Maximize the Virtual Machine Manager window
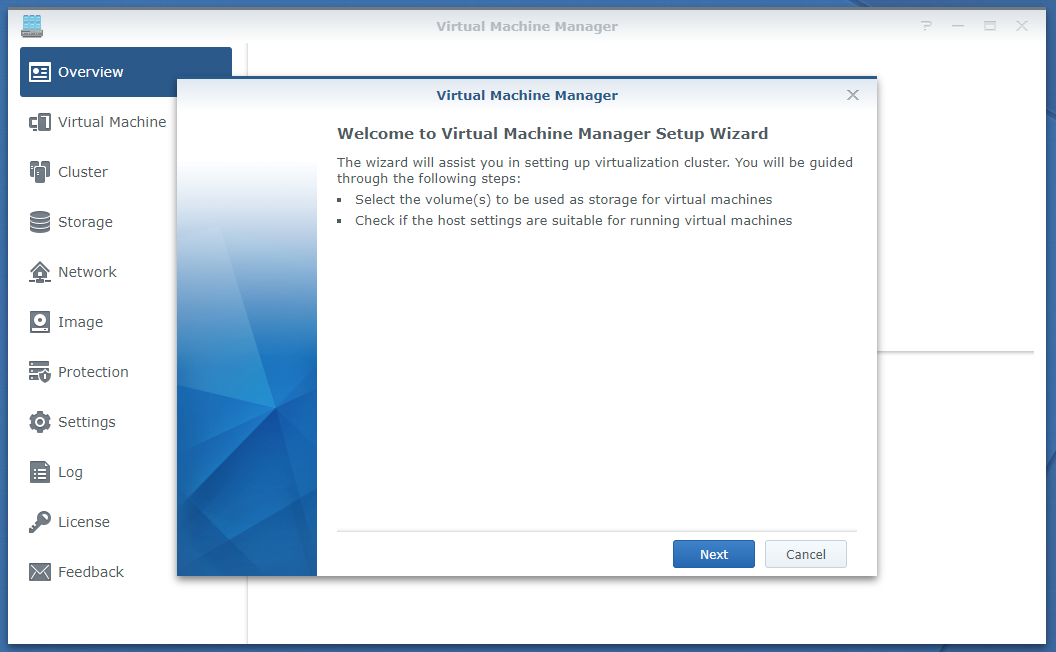Screen dimensions: 1056x652 click(x=990, y=26)
